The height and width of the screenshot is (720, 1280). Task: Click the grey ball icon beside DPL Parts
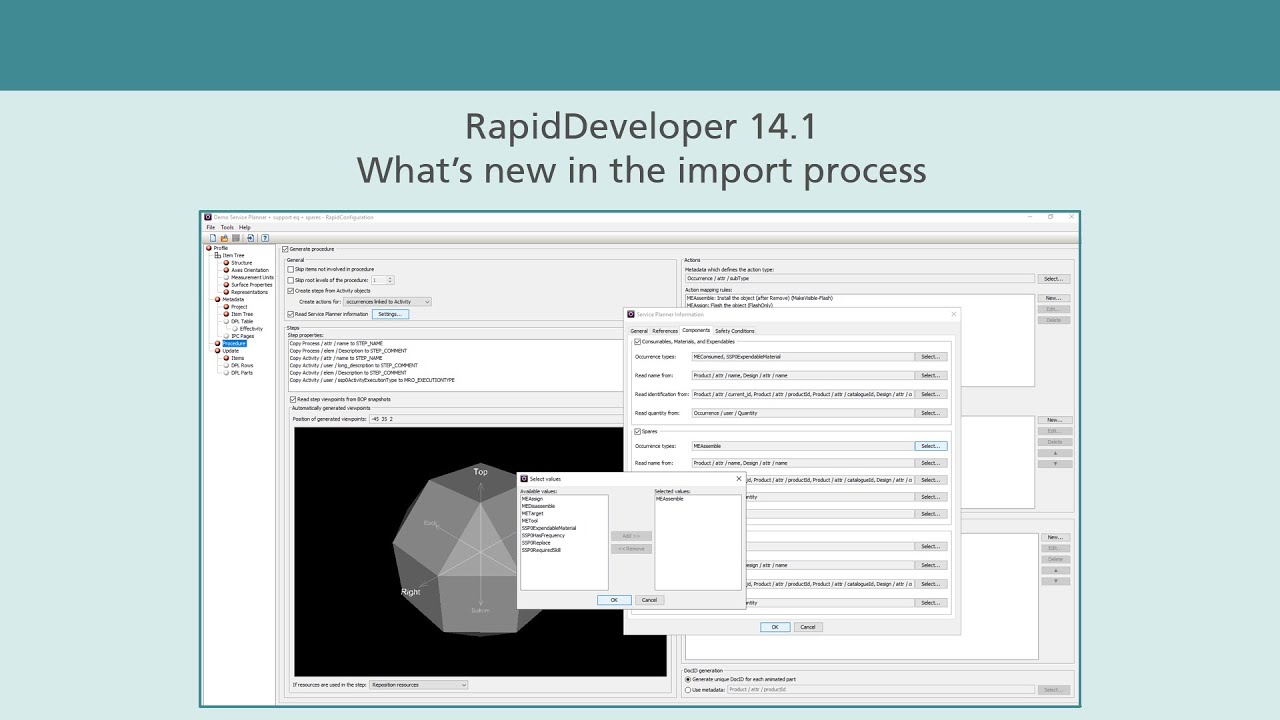(226, 372)
